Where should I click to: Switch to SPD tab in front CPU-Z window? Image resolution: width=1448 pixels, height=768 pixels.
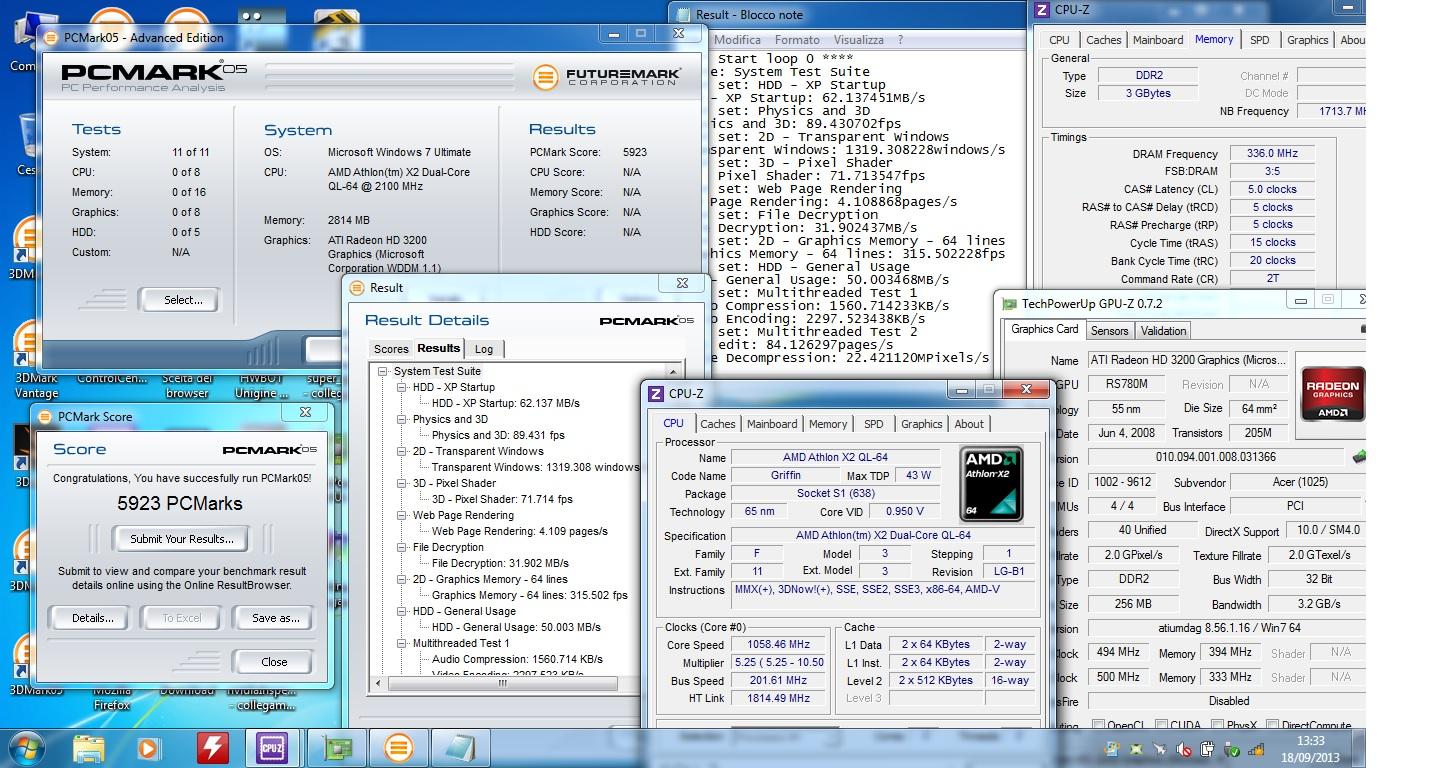point(874,424)
